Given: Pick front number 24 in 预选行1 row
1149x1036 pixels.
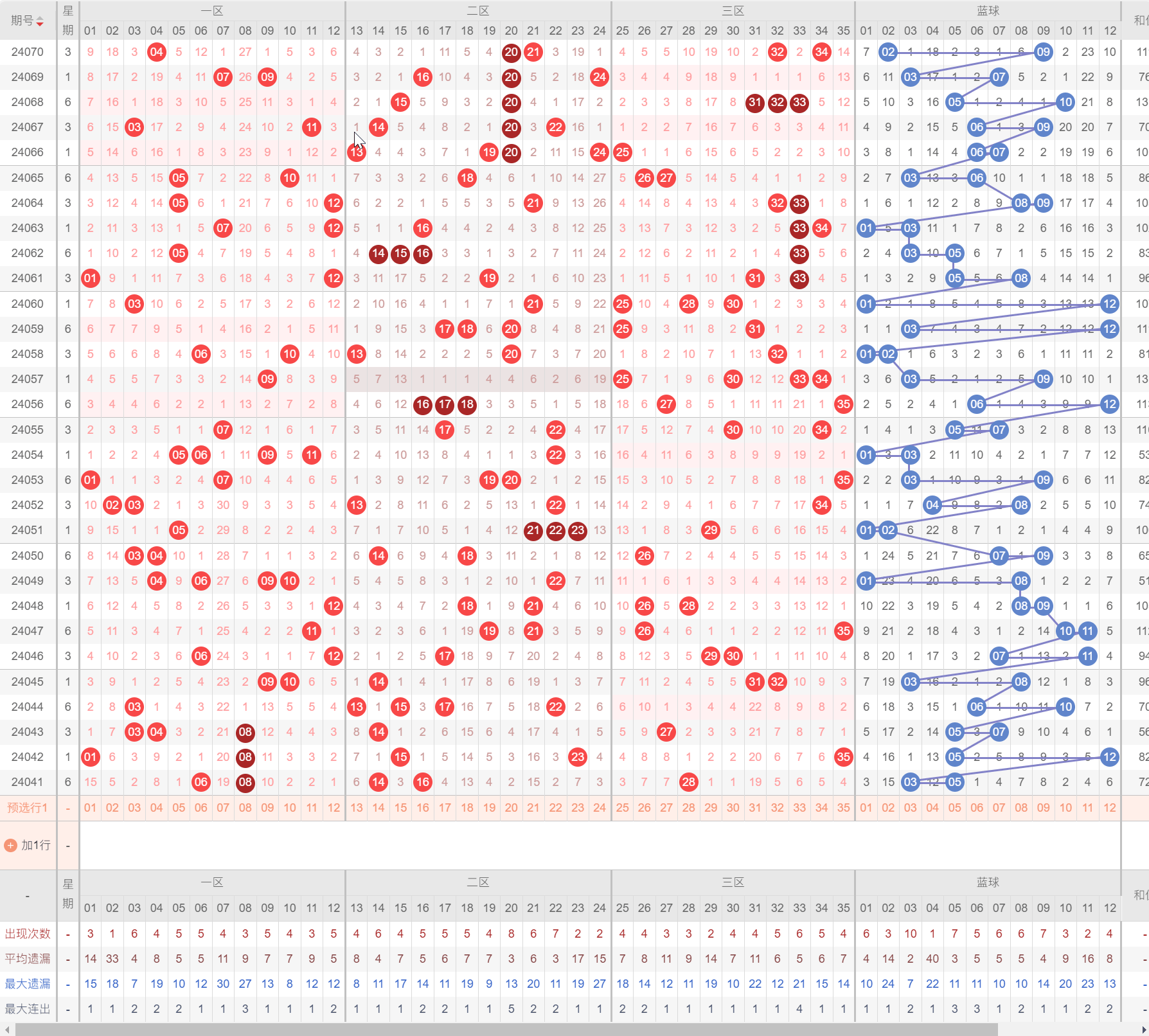Looking at the screenshot, I should tap(600, 808).
